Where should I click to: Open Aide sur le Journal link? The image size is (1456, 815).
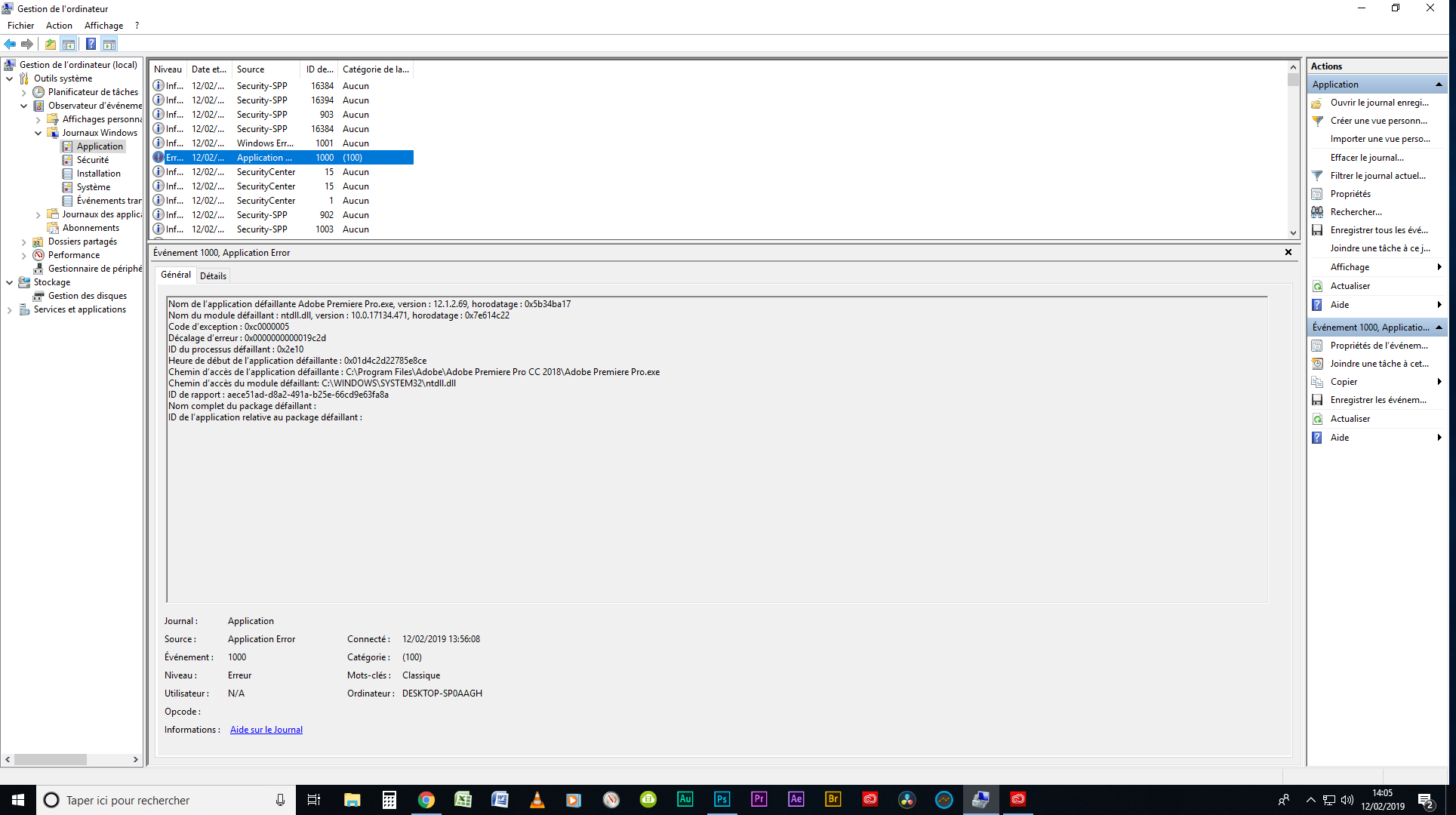[x=266, y=730]
